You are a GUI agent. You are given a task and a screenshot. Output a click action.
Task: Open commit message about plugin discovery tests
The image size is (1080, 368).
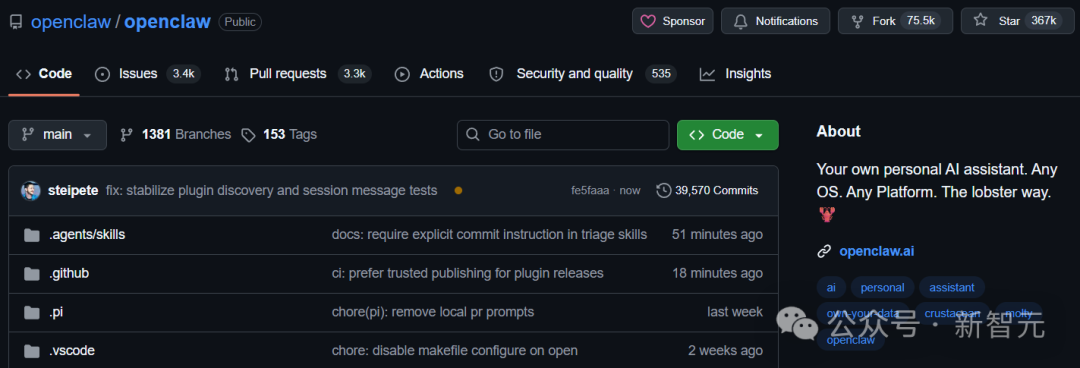271,191
